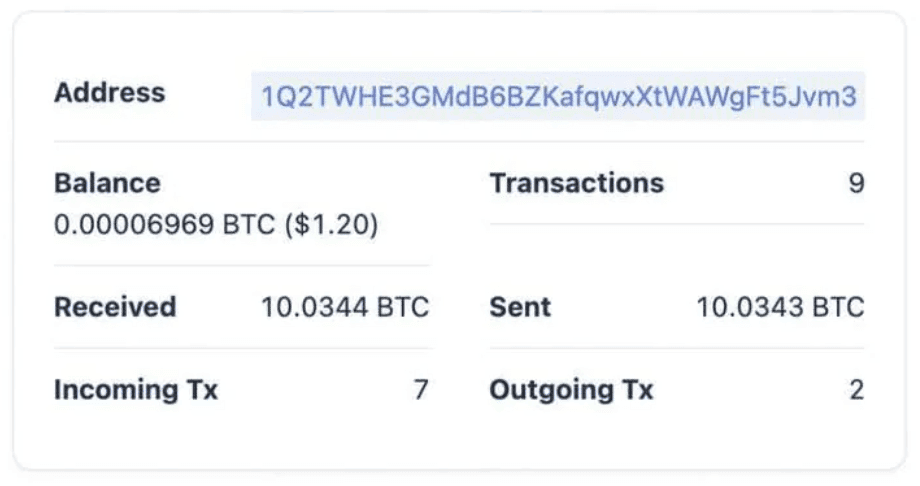920x486 pixels.
Task: Click the BTC unit in the balance line
Action: click(249, 225)
